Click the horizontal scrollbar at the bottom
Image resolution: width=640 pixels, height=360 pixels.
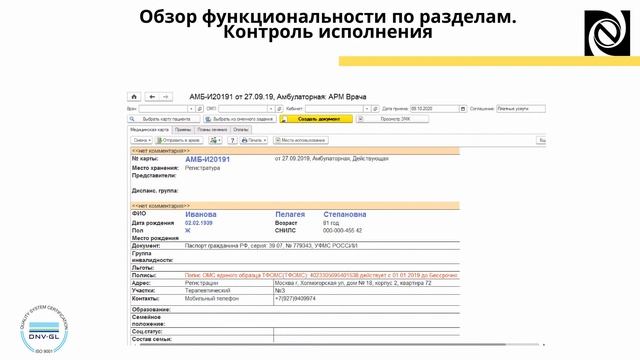point(322,345)
